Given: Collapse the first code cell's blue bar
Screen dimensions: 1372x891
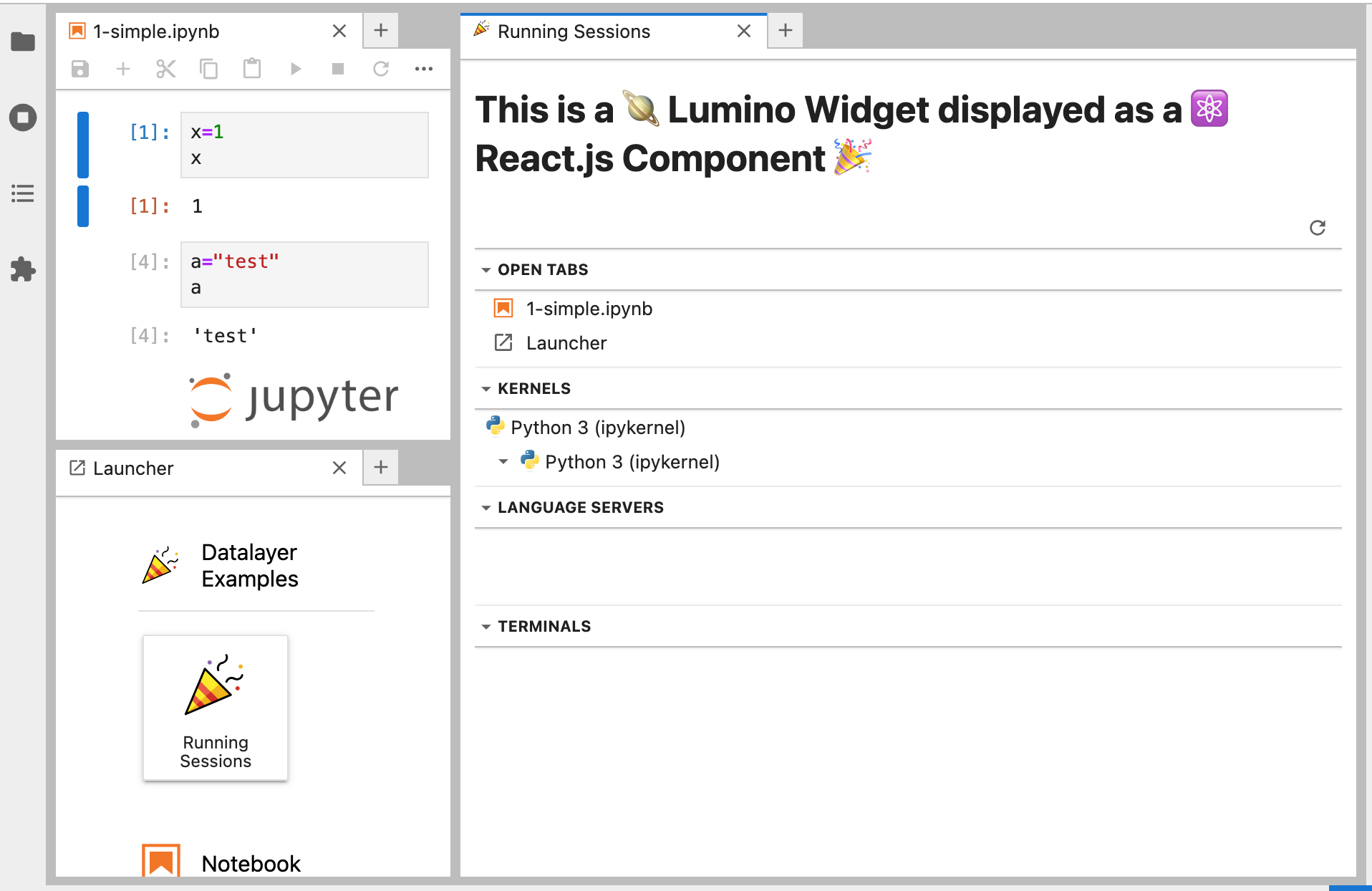Looking at the screenshot, I should coord(83,145).
